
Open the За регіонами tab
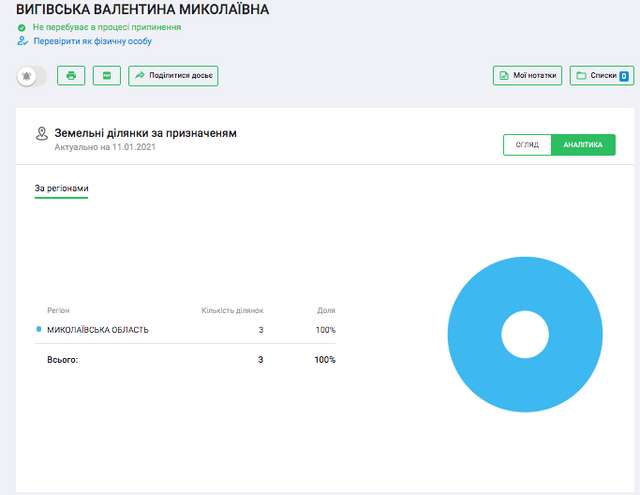click(61, 188)
